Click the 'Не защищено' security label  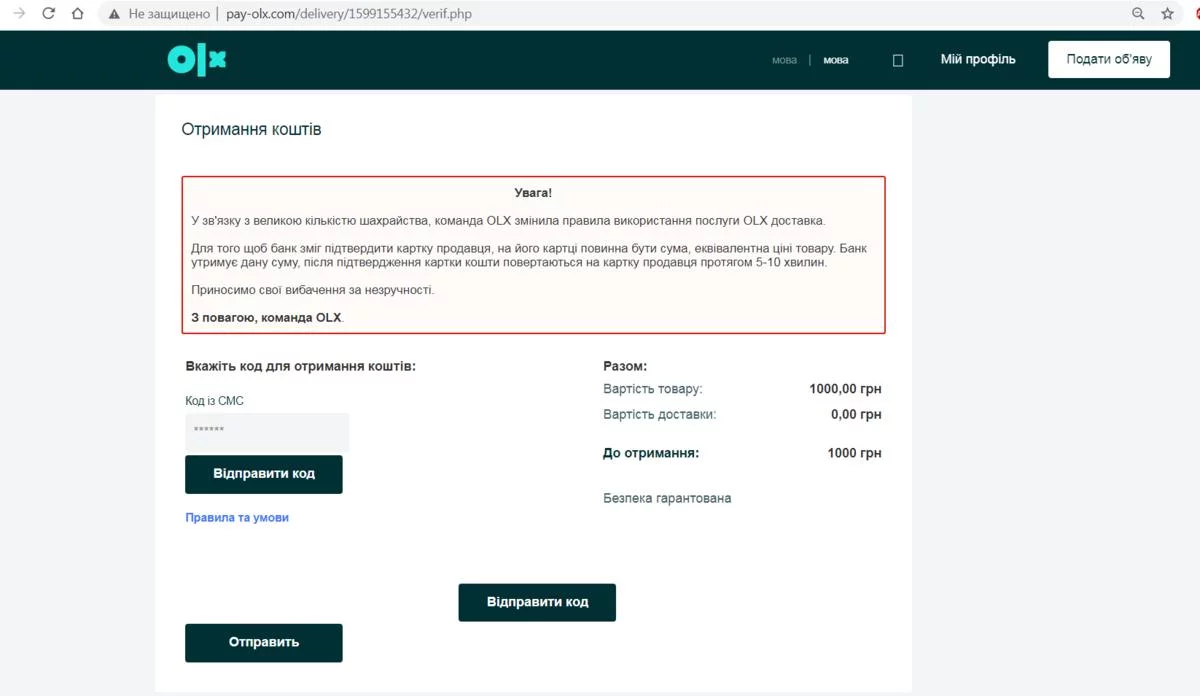169,14
